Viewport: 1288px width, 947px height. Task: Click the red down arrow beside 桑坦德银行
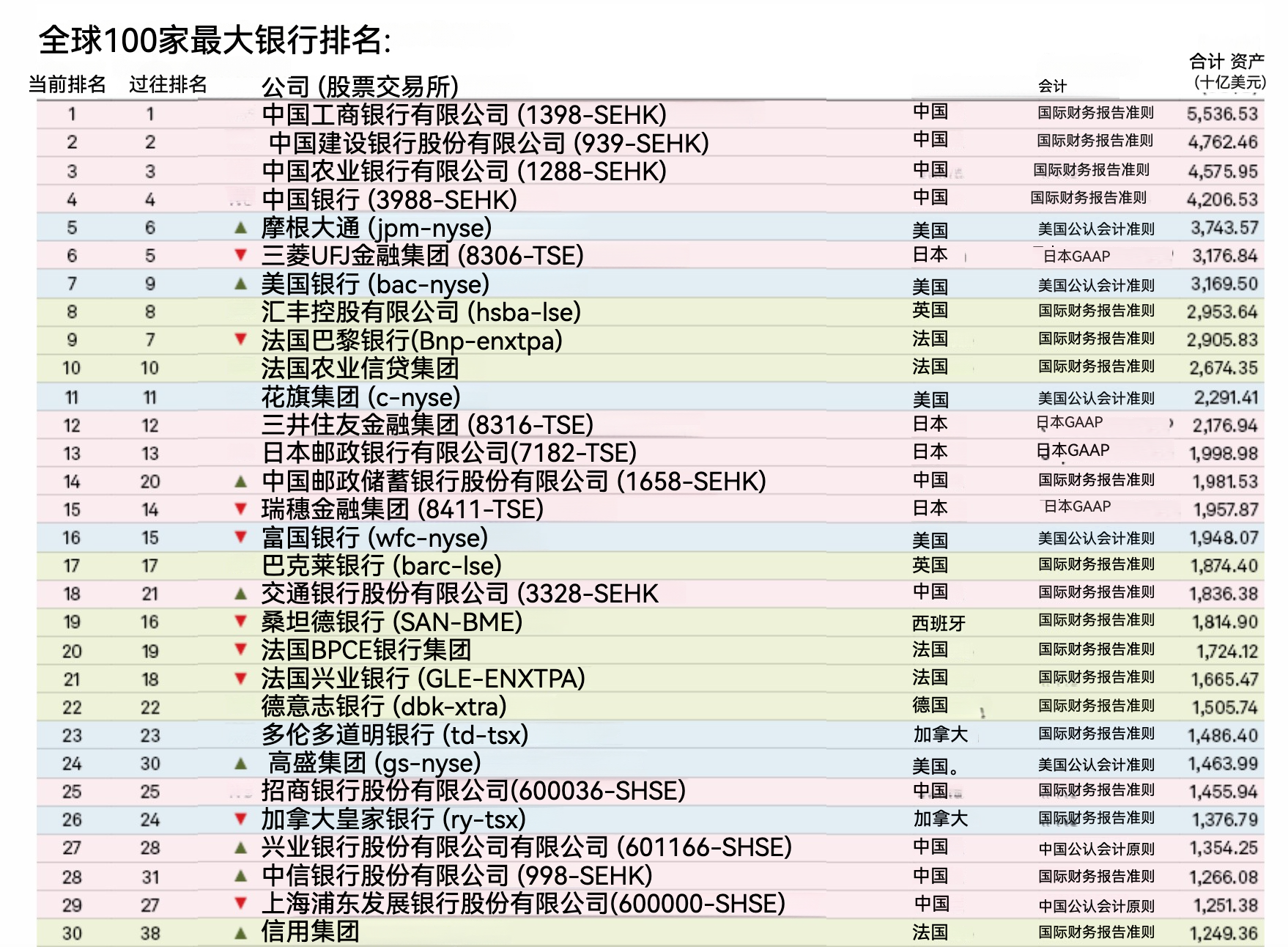point(240,622)
